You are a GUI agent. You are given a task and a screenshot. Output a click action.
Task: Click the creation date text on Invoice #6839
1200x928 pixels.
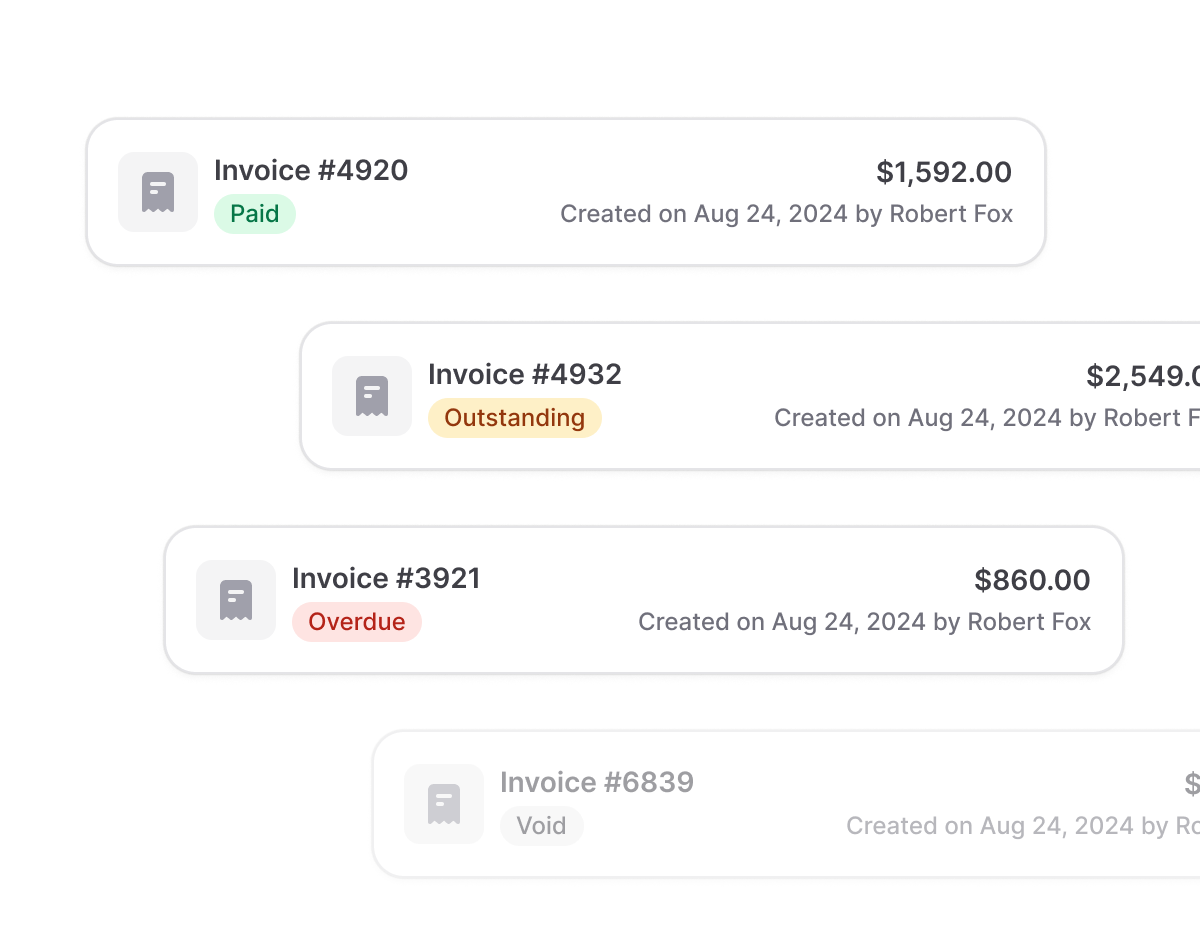1022,826
